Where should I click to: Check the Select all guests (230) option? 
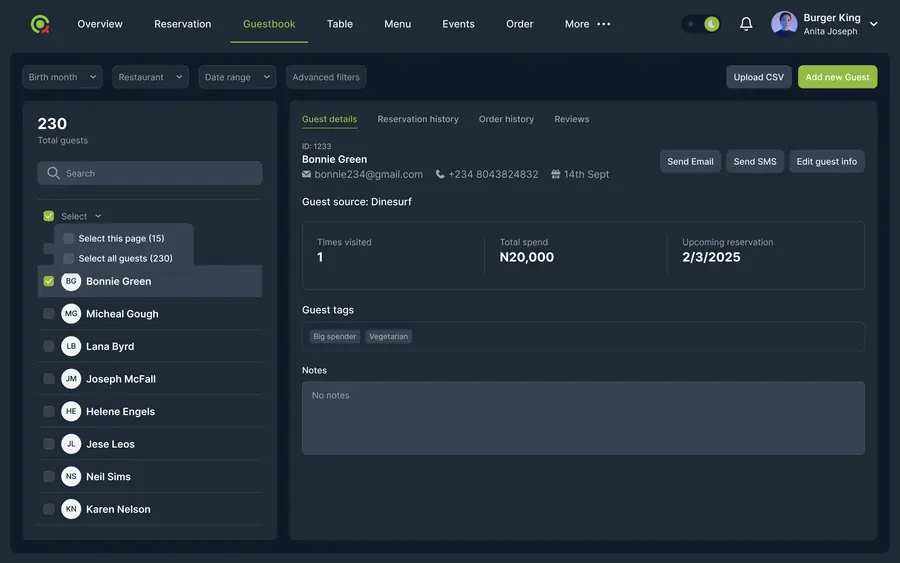(x=68, y=258)
